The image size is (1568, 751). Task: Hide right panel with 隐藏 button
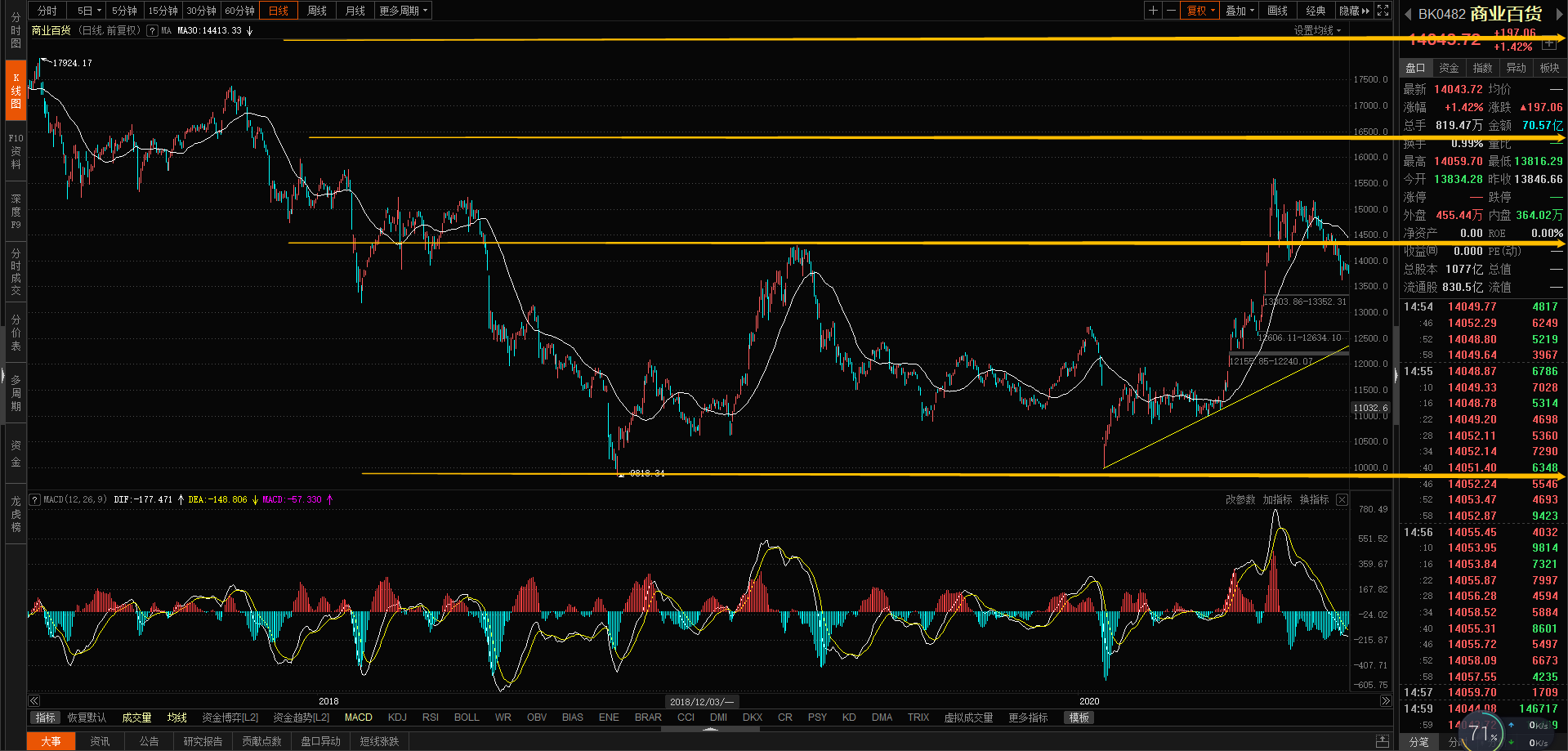tap(1354, 11)
